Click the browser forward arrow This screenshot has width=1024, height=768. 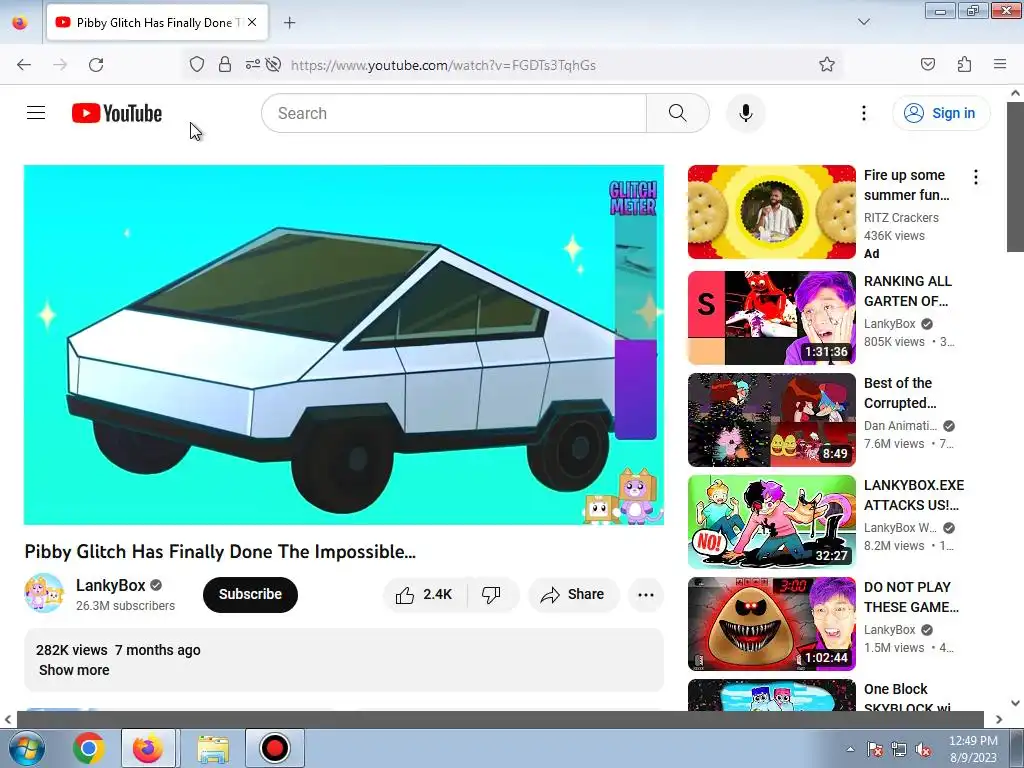[60, 65]
